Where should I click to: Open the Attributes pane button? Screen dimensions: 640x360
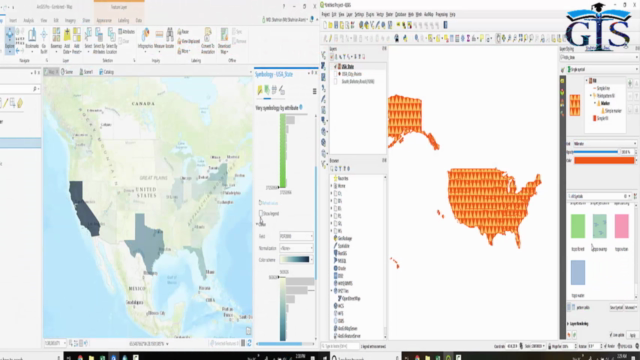[127, 31]
